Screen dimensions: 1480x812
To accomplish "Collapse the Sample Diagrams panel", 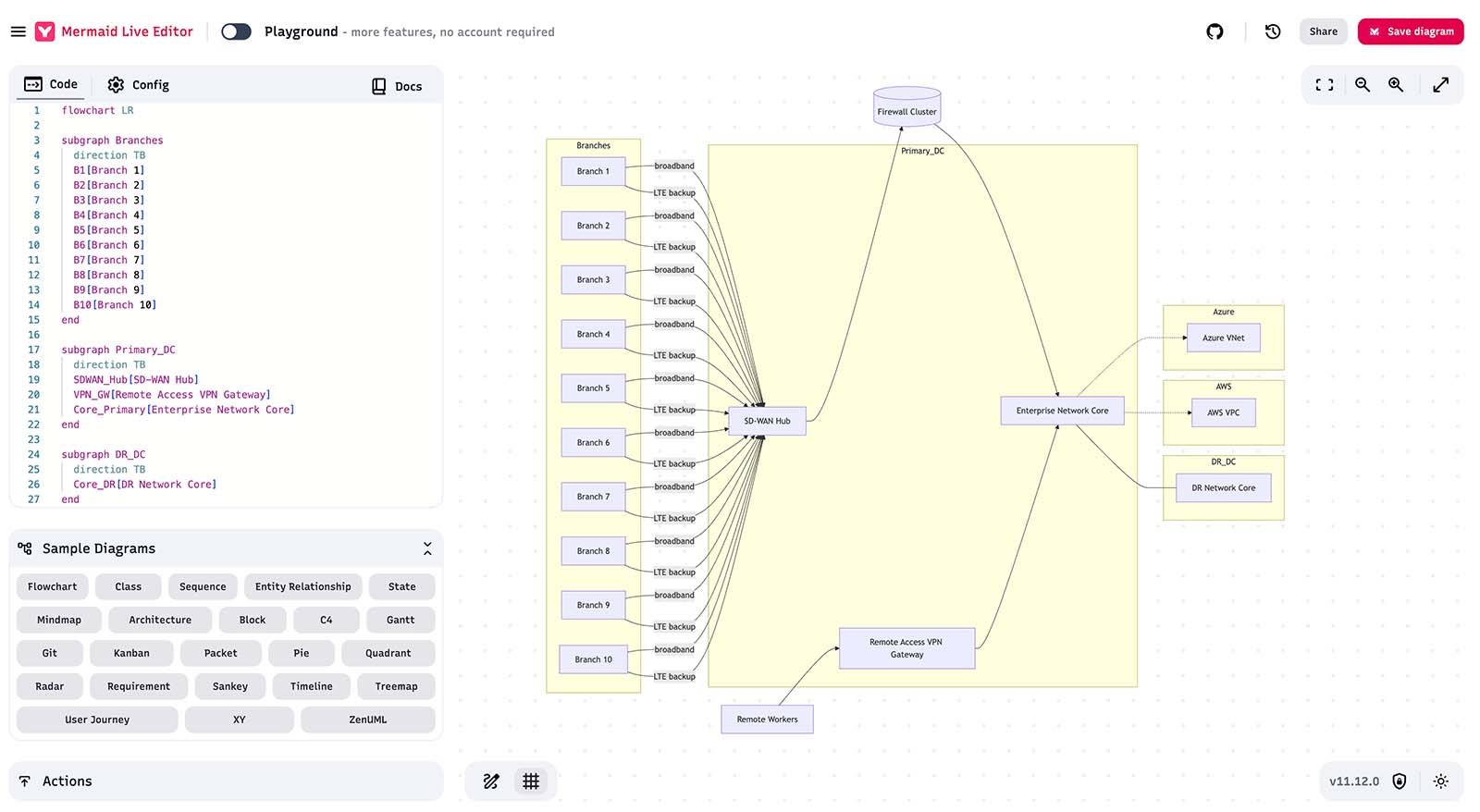I will pos(427,548).
